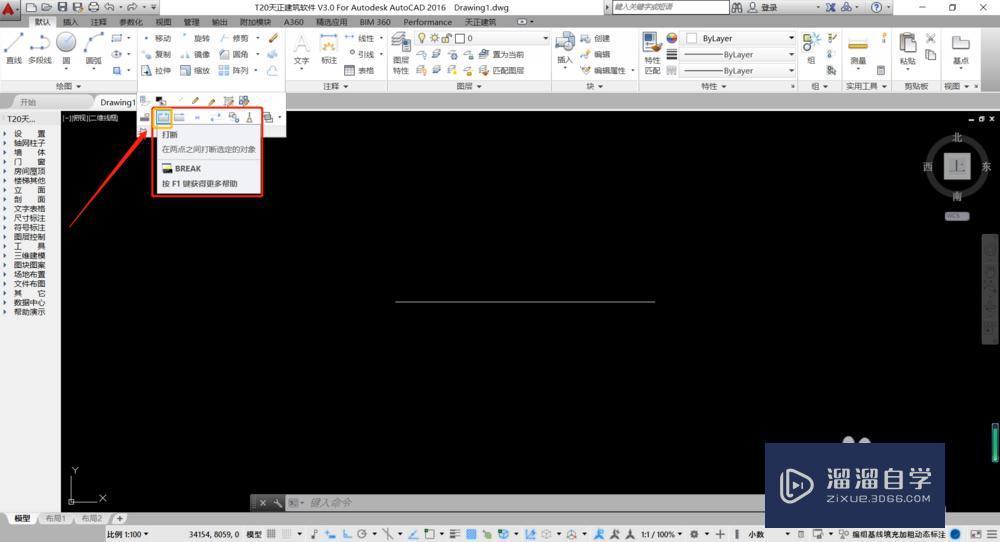
Task: Open Layer Properties (图层特性)
Action: [x=401, y=54]
